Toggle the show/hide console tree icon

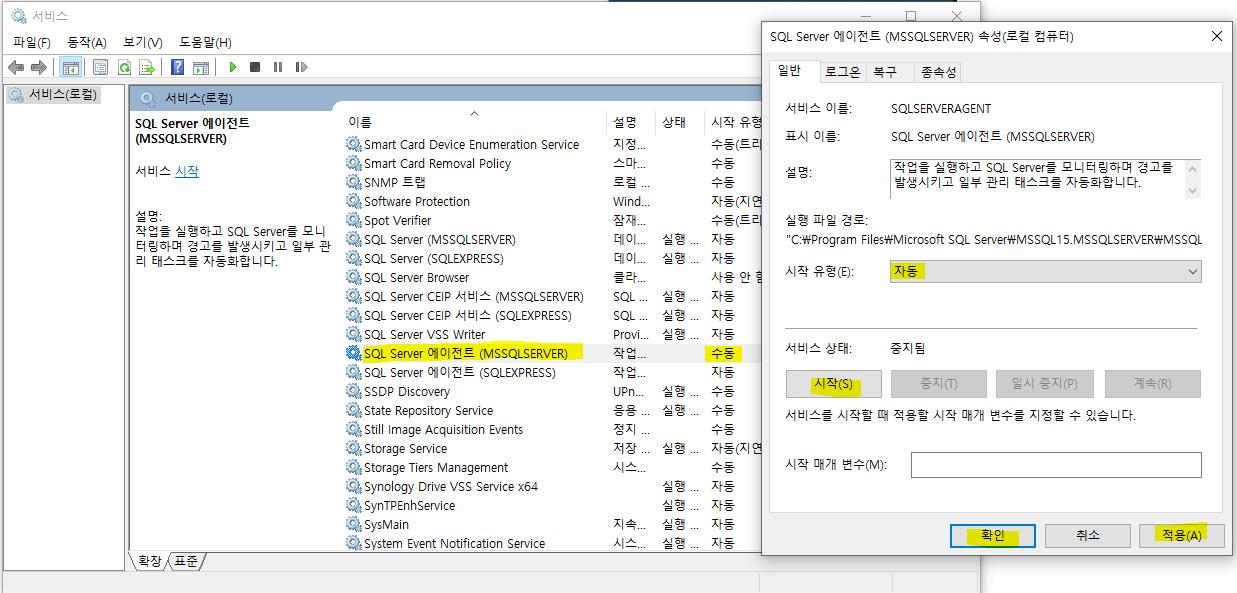tap(71, 67)
